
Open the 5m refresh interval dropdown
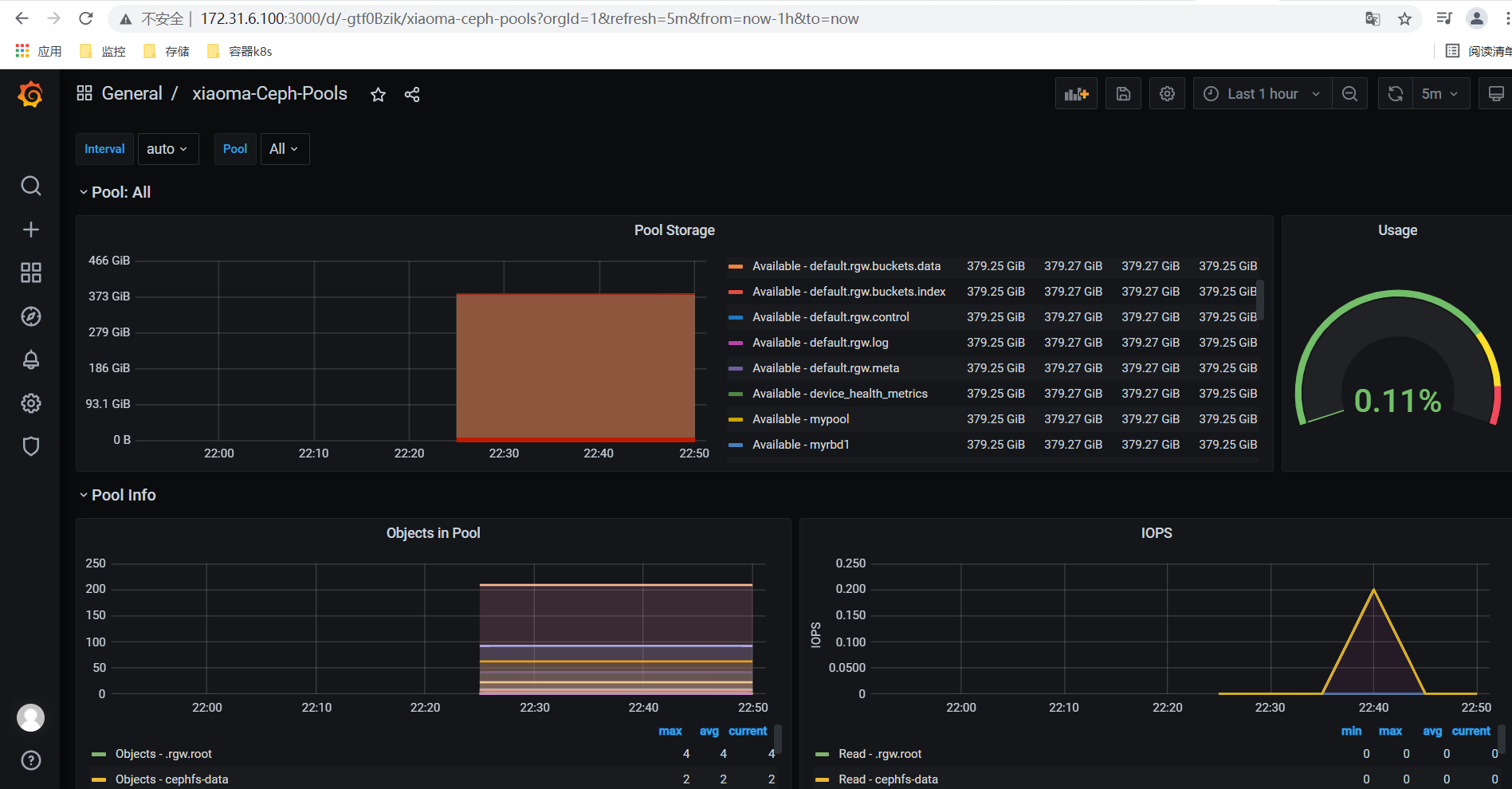1440,94
